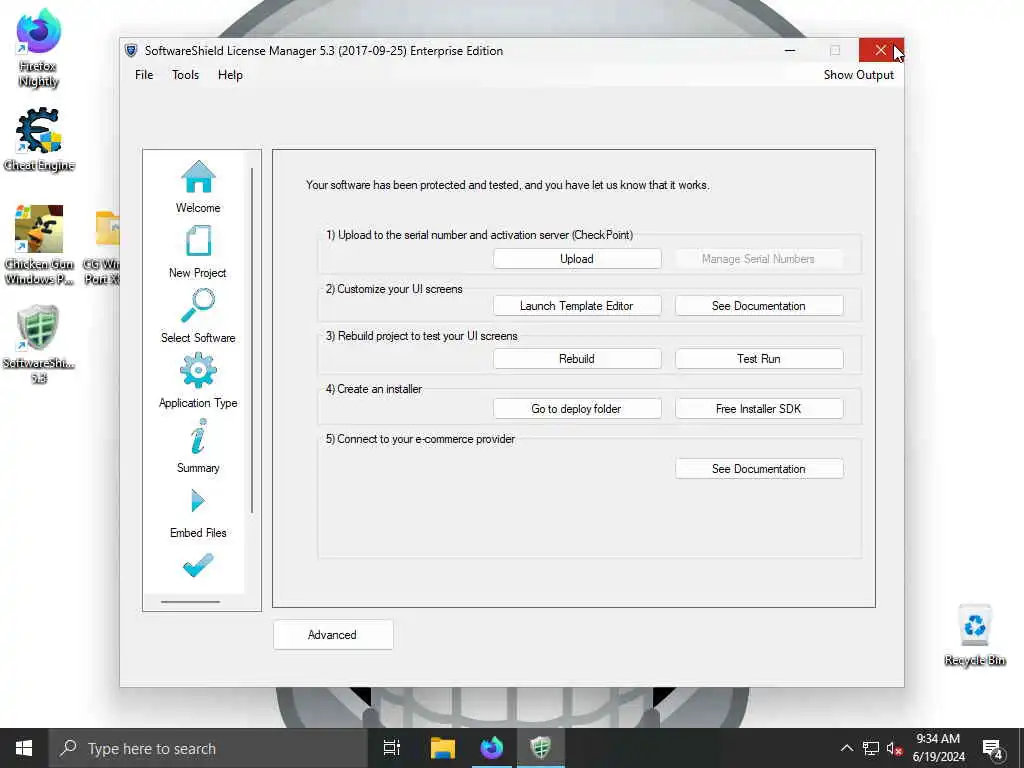
Task: Open the Recycle Bin
Action: tap(974, 635)
